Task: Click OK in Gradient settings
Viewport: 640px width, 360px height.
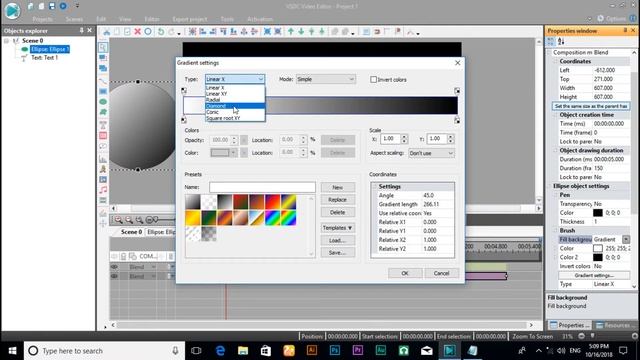Action: point(405,273)
